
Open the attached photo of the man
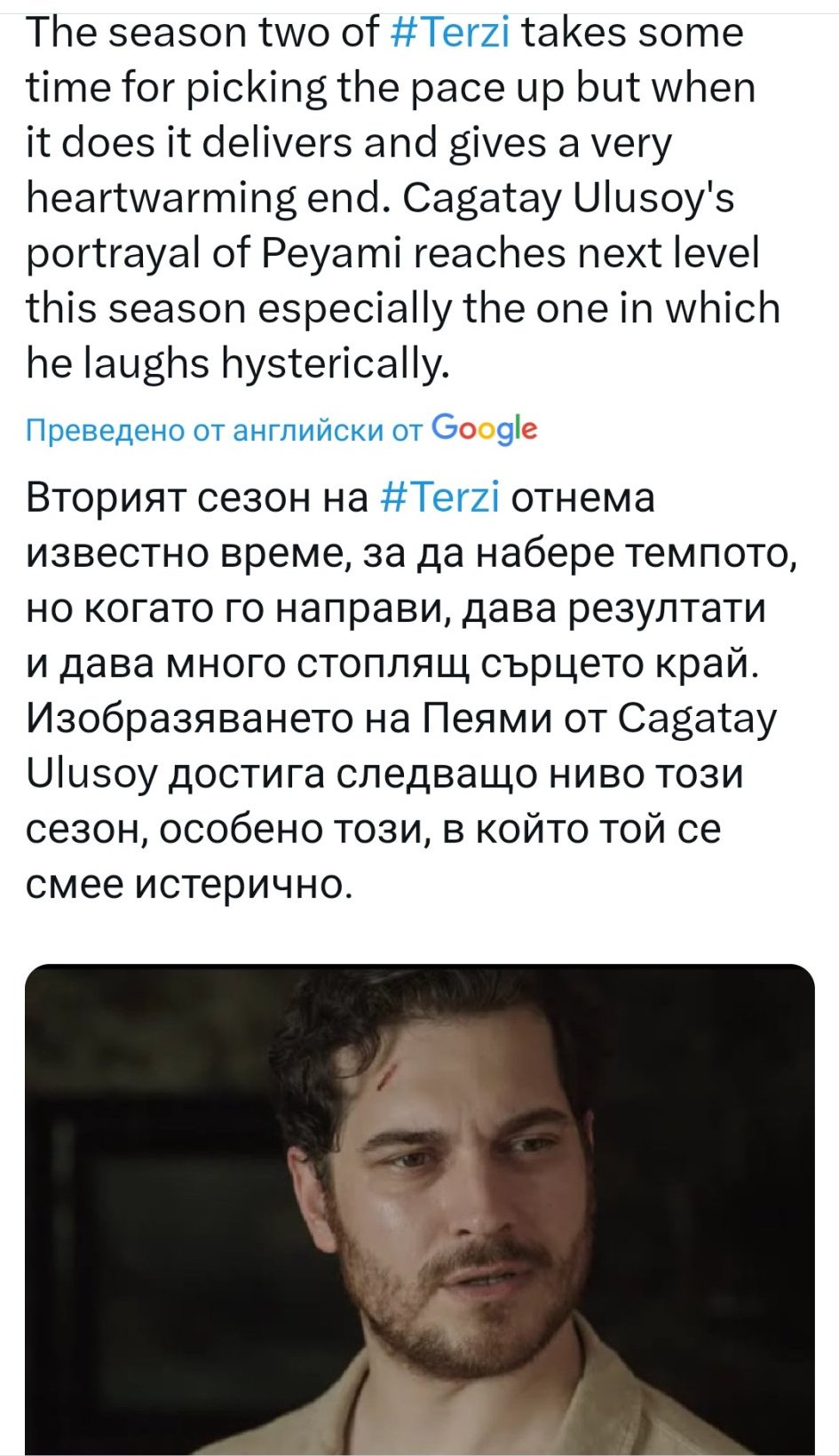[x=419, y=1208]
